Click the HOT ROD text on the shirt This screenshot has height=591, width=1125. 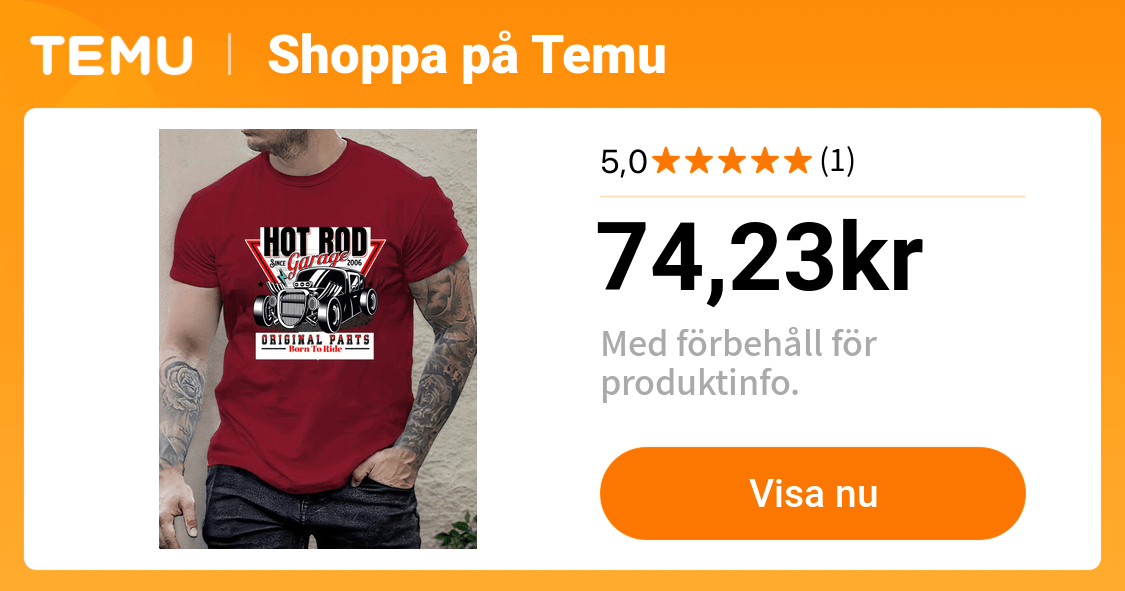coord(315,242)
